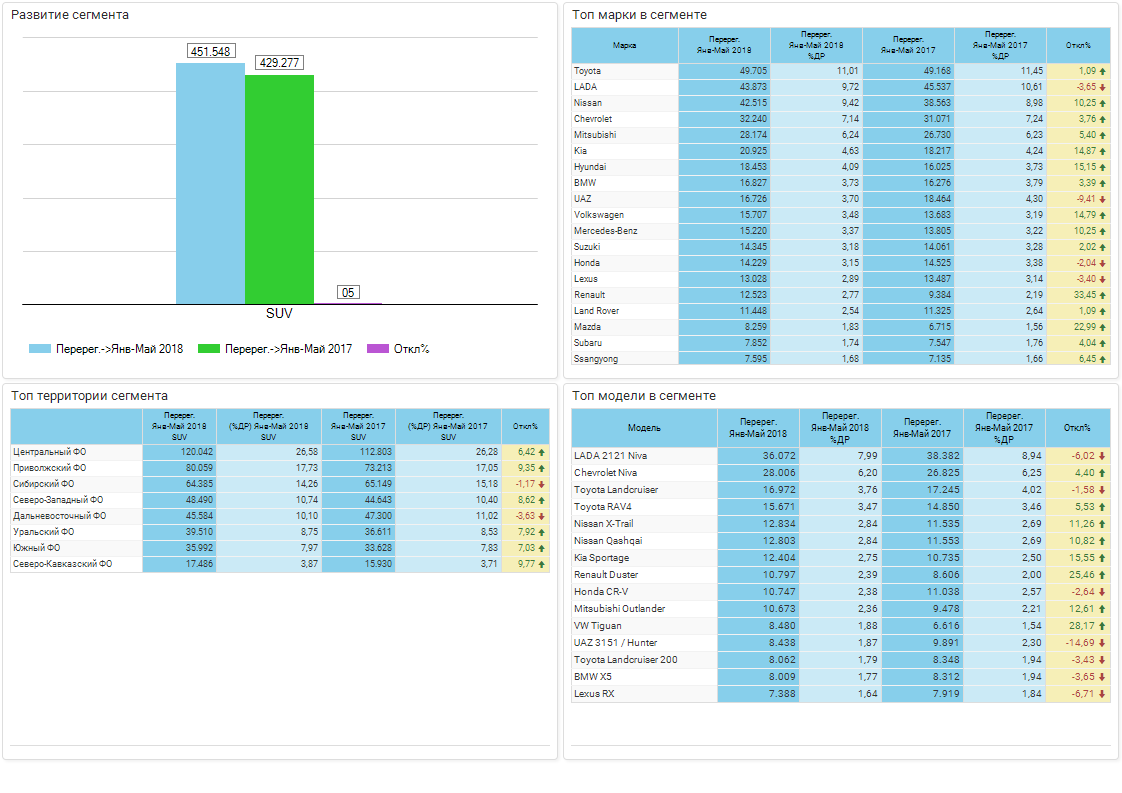Screen dimensions: 1122x793
Task: Click the red down arrow in the LADA brand row
Action: 1102,88
